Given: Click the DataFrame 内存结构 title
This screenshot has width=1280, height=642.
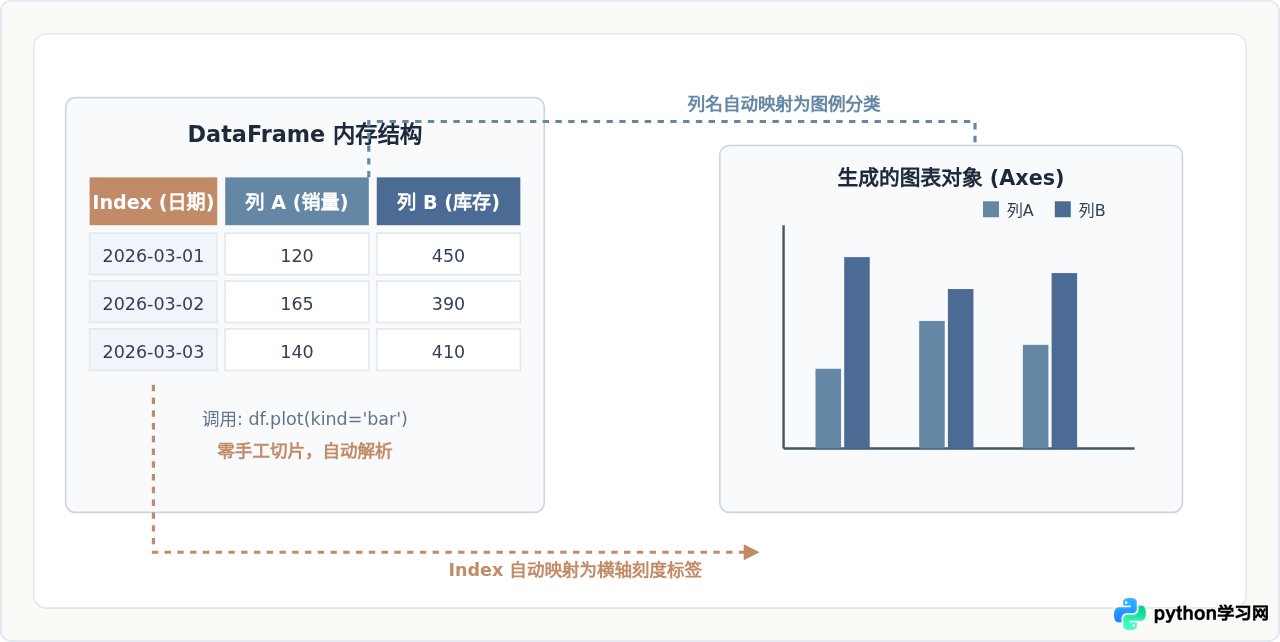Looking at the screenshot, I should pyautogui.click(x=305, y=134).
